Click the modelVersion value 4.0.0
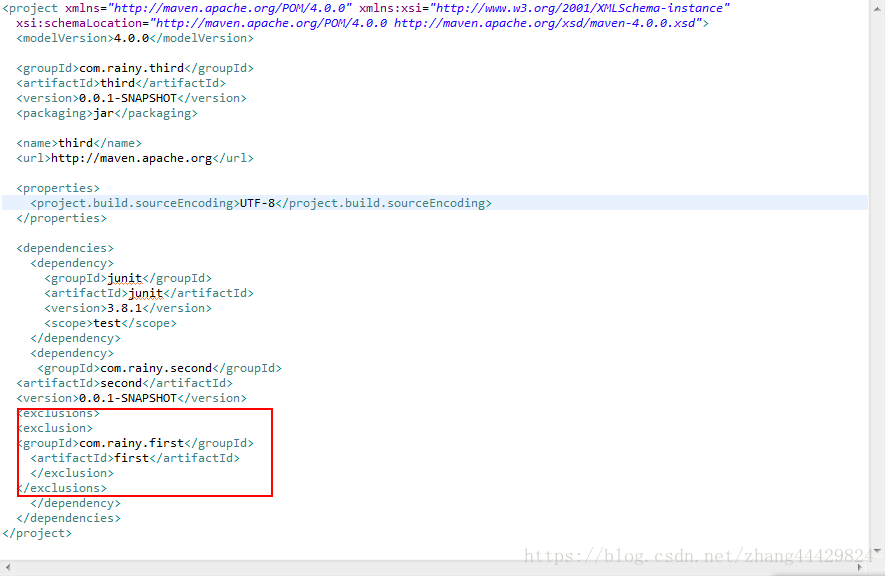Viewport: 885px width, 576px height. coord(132,38)
